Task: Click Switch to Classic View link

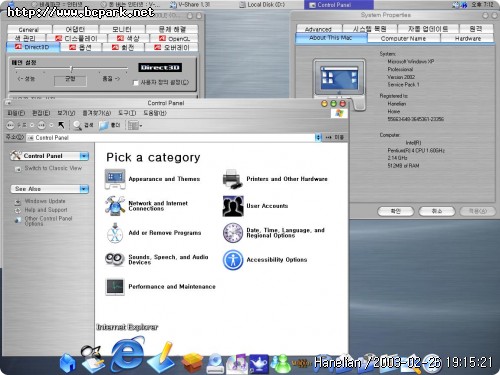Action: coord(53,168)
